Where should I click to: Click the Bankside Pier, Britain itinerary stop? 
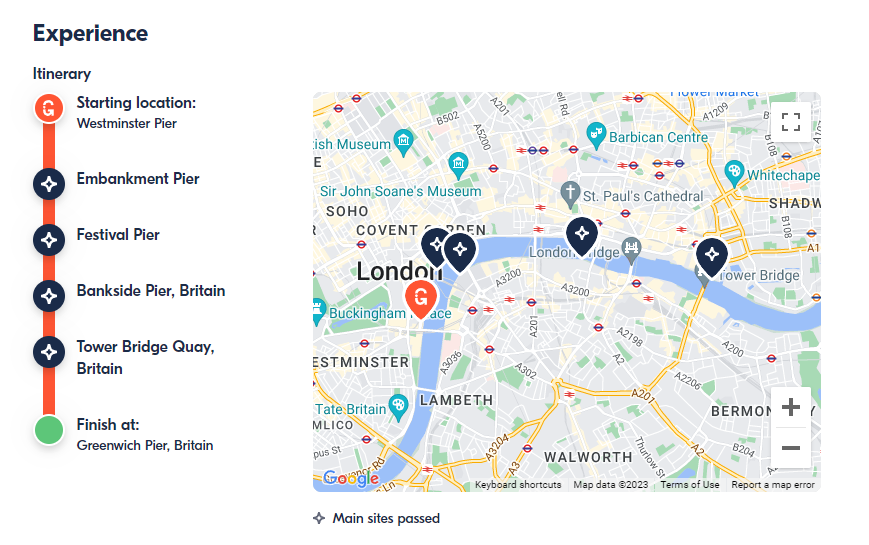tap(151, 291)
